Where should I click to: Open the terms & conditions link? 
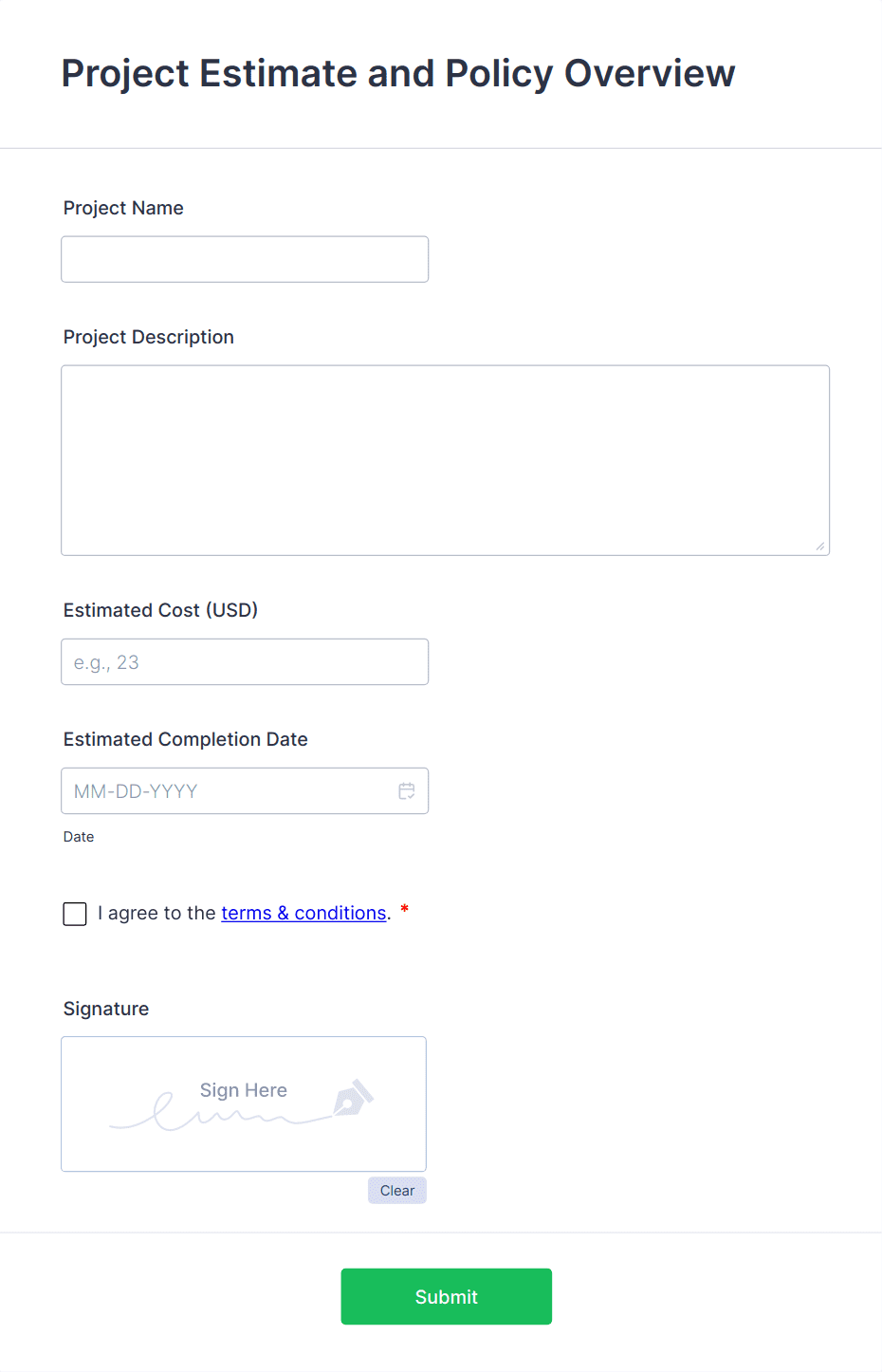point(303,913)
